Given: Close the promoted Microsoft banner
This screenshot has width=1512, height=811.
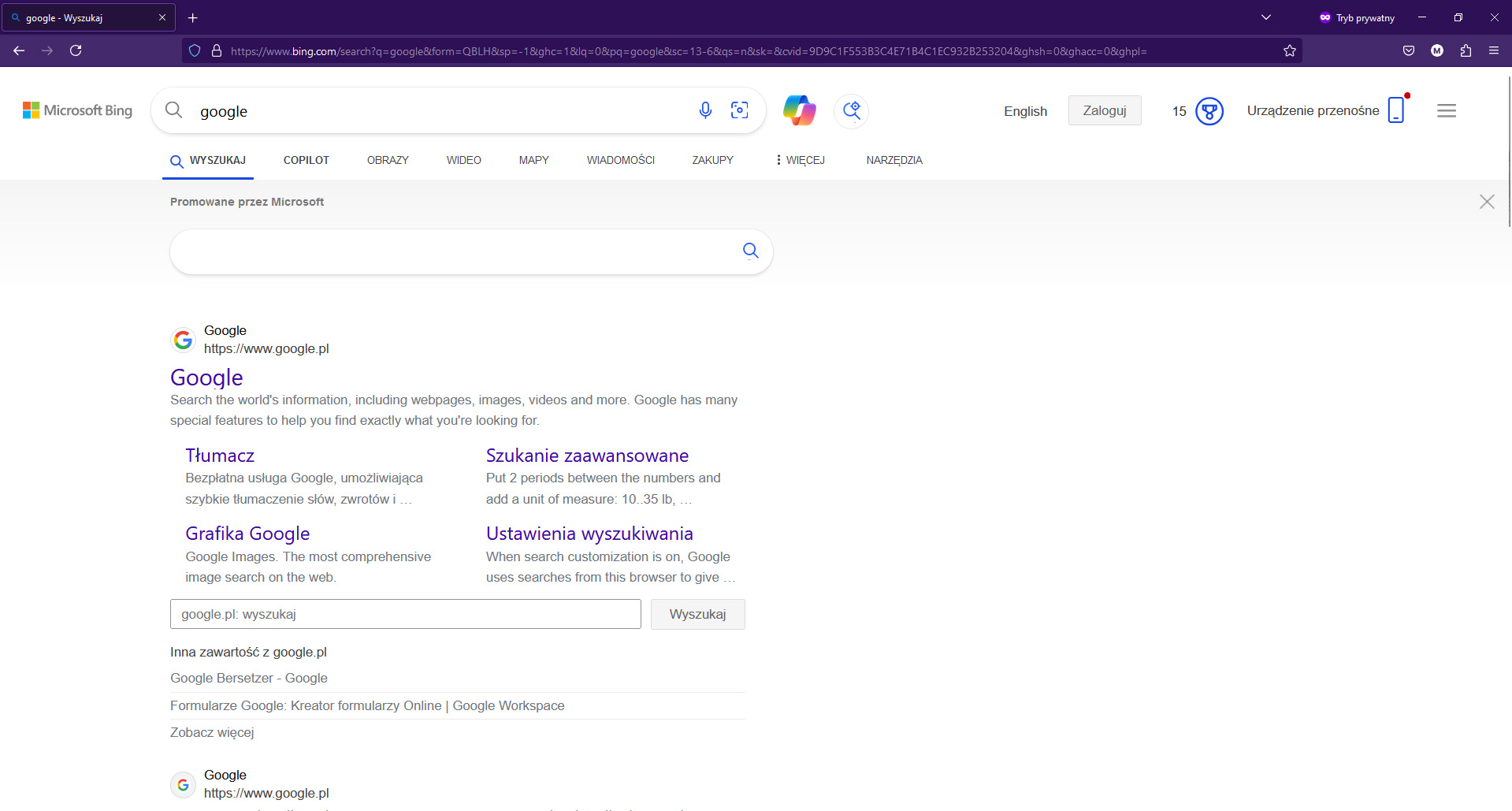Looking at the screenshot, I should tap(1487, 202).
